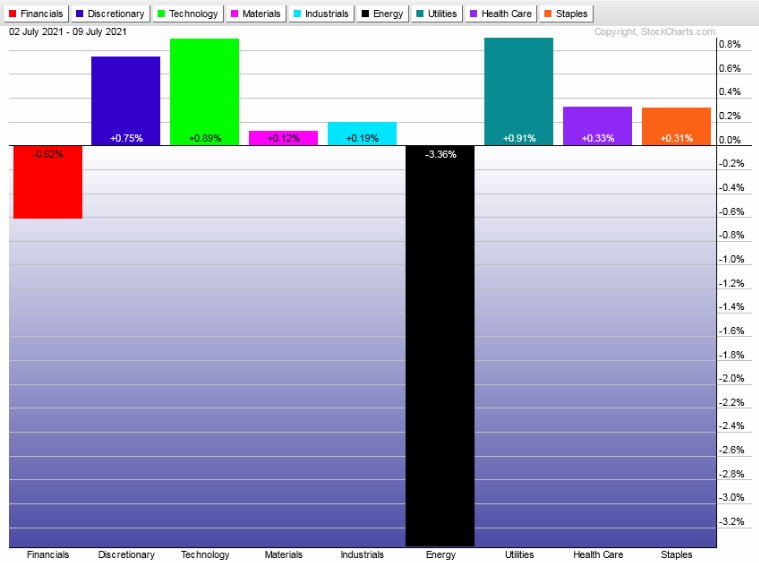Click the -3.36% value label
759x563 pixels.
coord(440,154)
